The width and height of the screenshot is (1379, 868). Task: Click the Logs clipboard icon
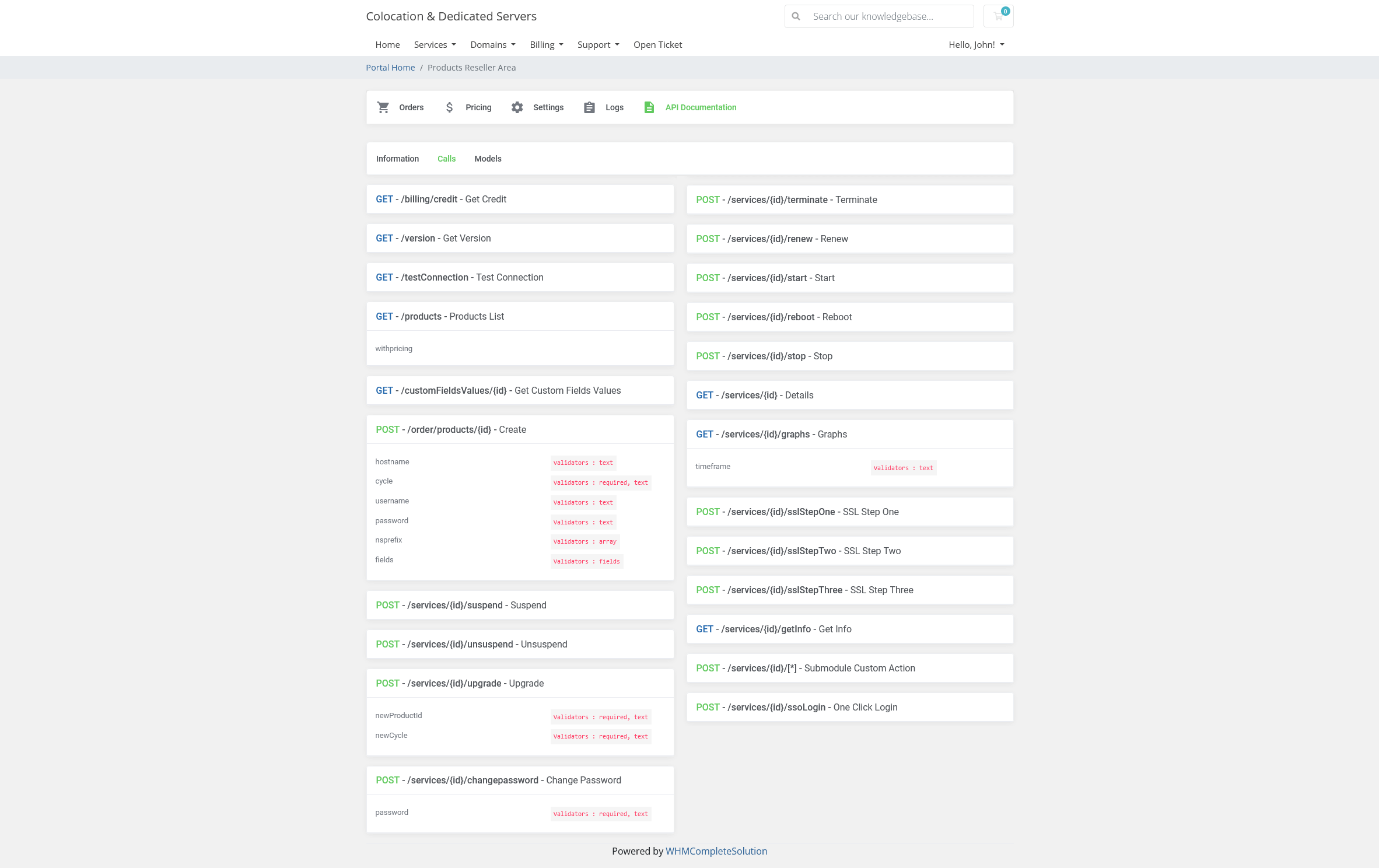(x=589, y=108)
